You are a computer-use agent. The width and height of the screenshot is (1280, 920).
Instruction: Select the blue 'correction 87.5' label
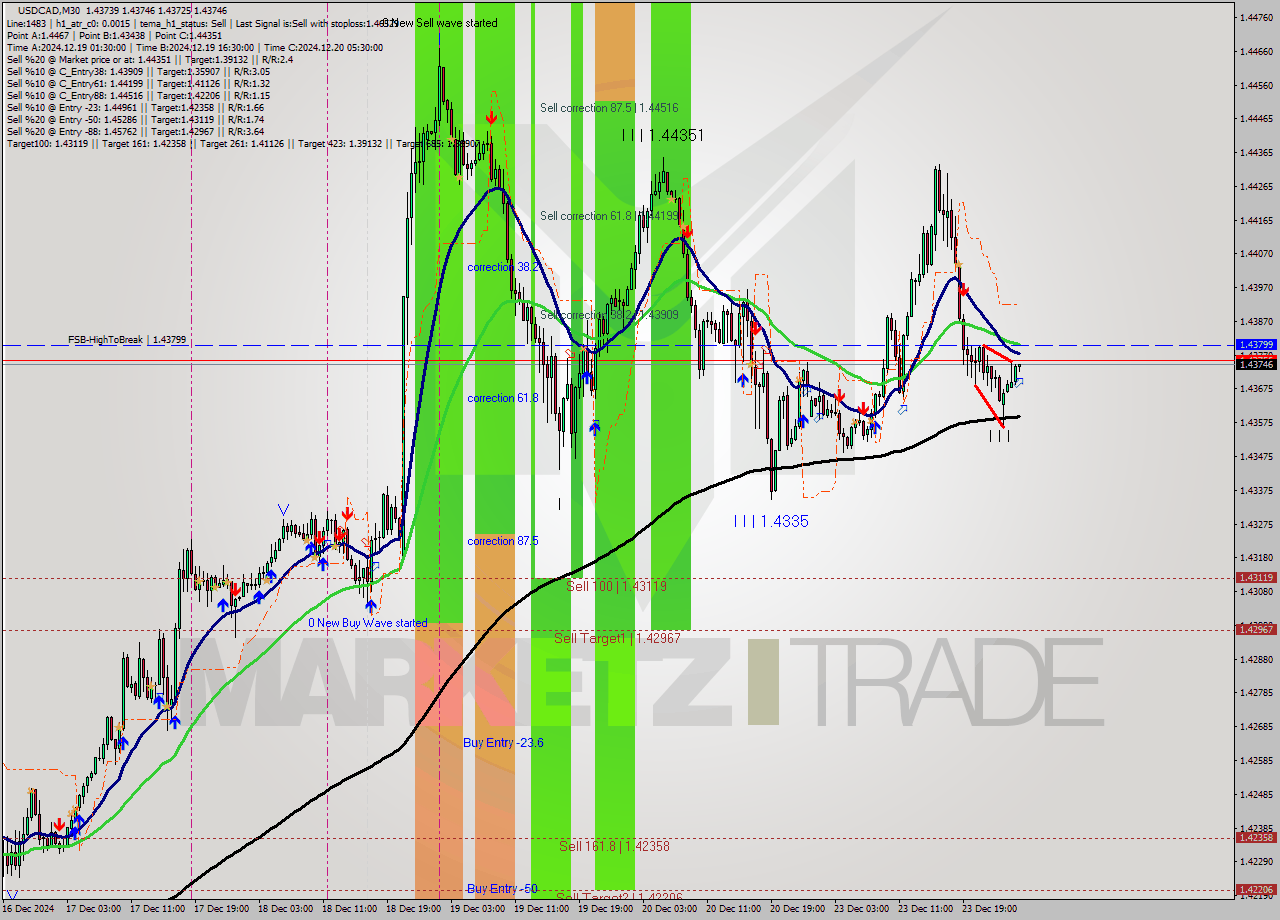pos(503,541)
